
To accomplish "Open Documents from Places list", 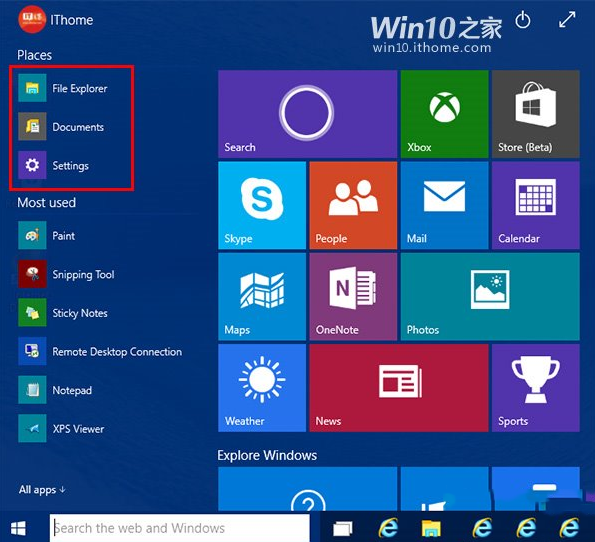I will 61,126.
